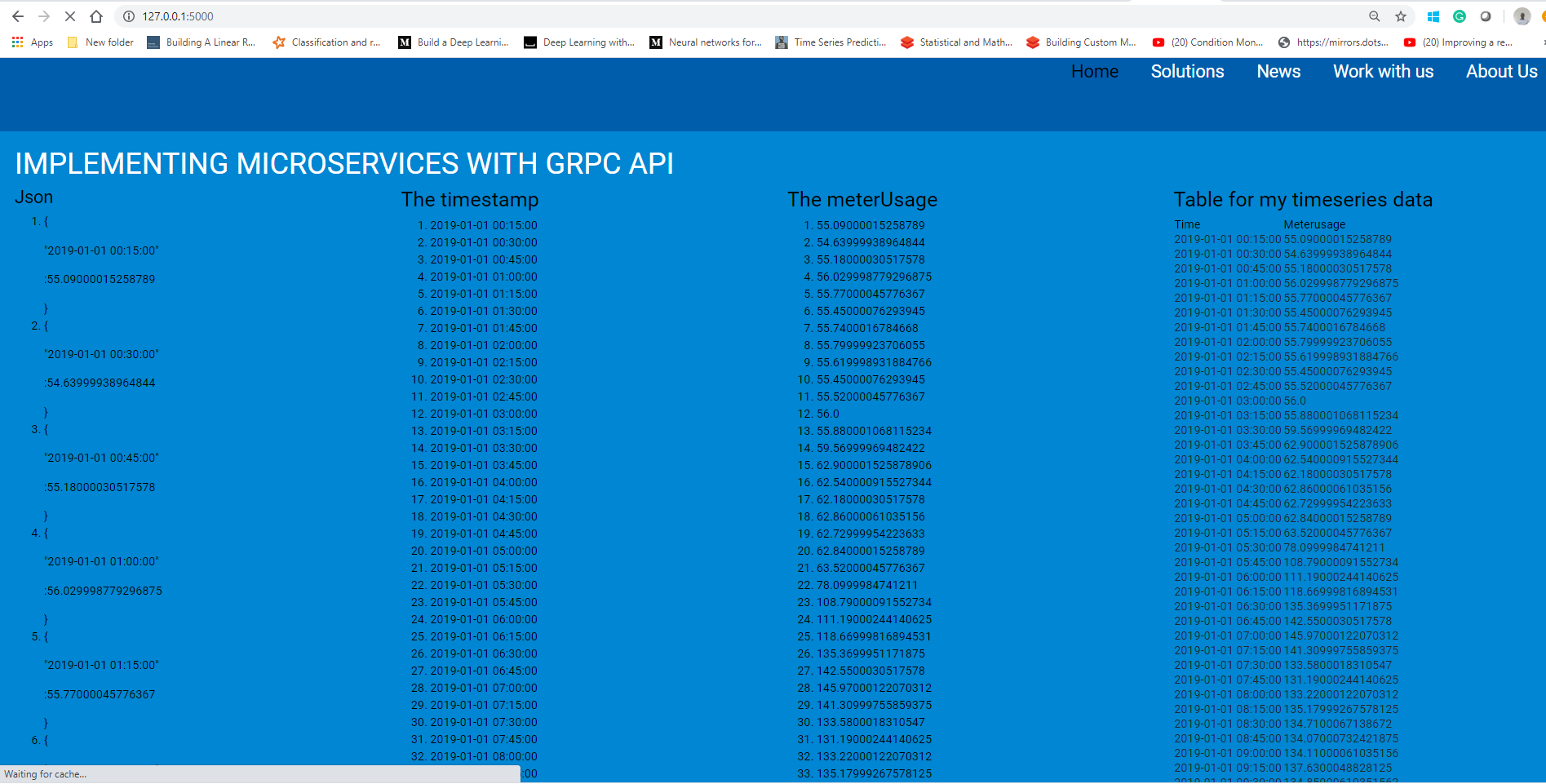Click the Time column header in table
Viewport: 1546px width, 784px height.
[x=1187, y=224]
